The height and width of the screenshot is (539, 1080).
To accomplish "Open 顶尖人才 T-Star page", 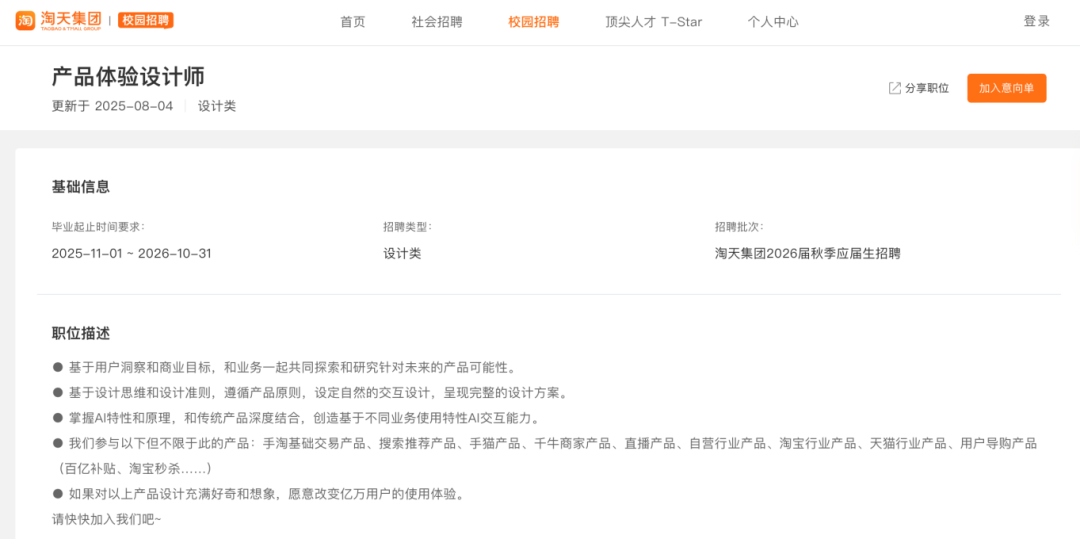I will point(654,22).
